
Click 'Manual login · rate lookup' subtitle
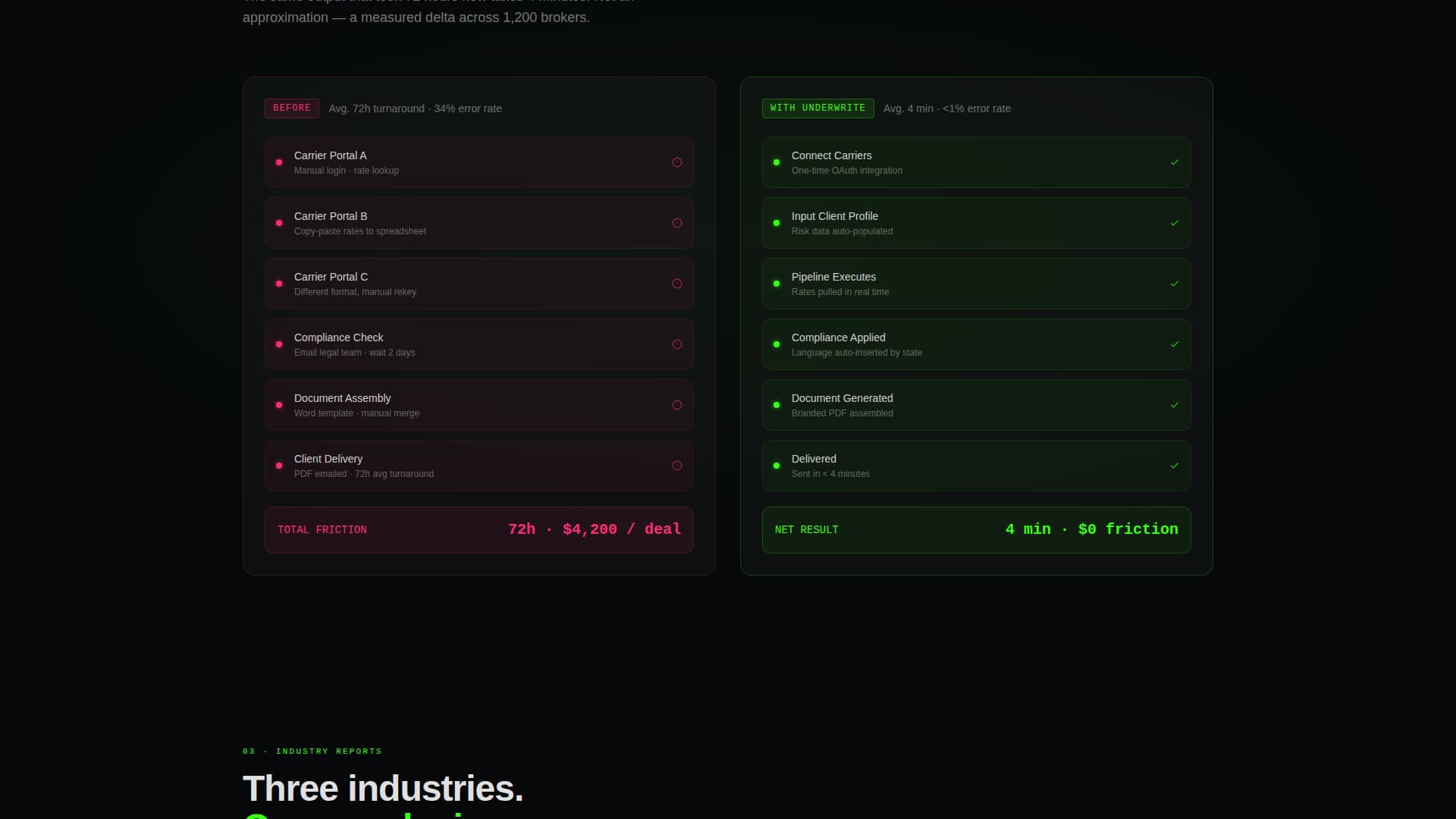(347, 171)
